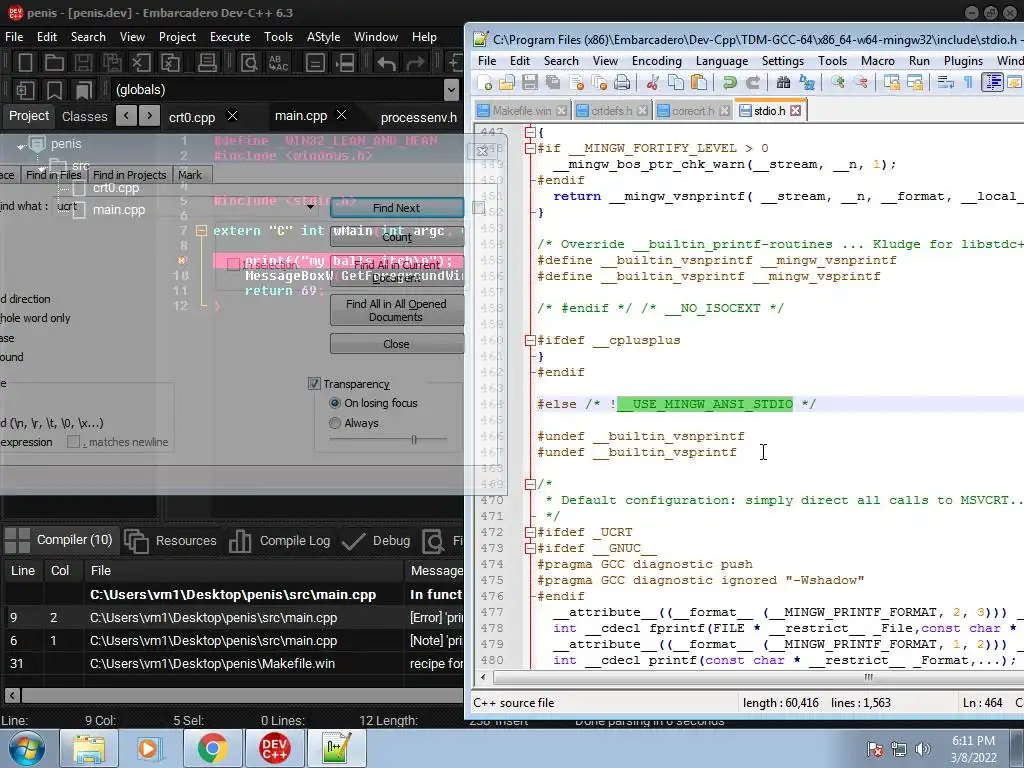Click the Find Next button
The height and width of the screenshot is (768, 1024).
pyautogui.click(x=396, y=208)
